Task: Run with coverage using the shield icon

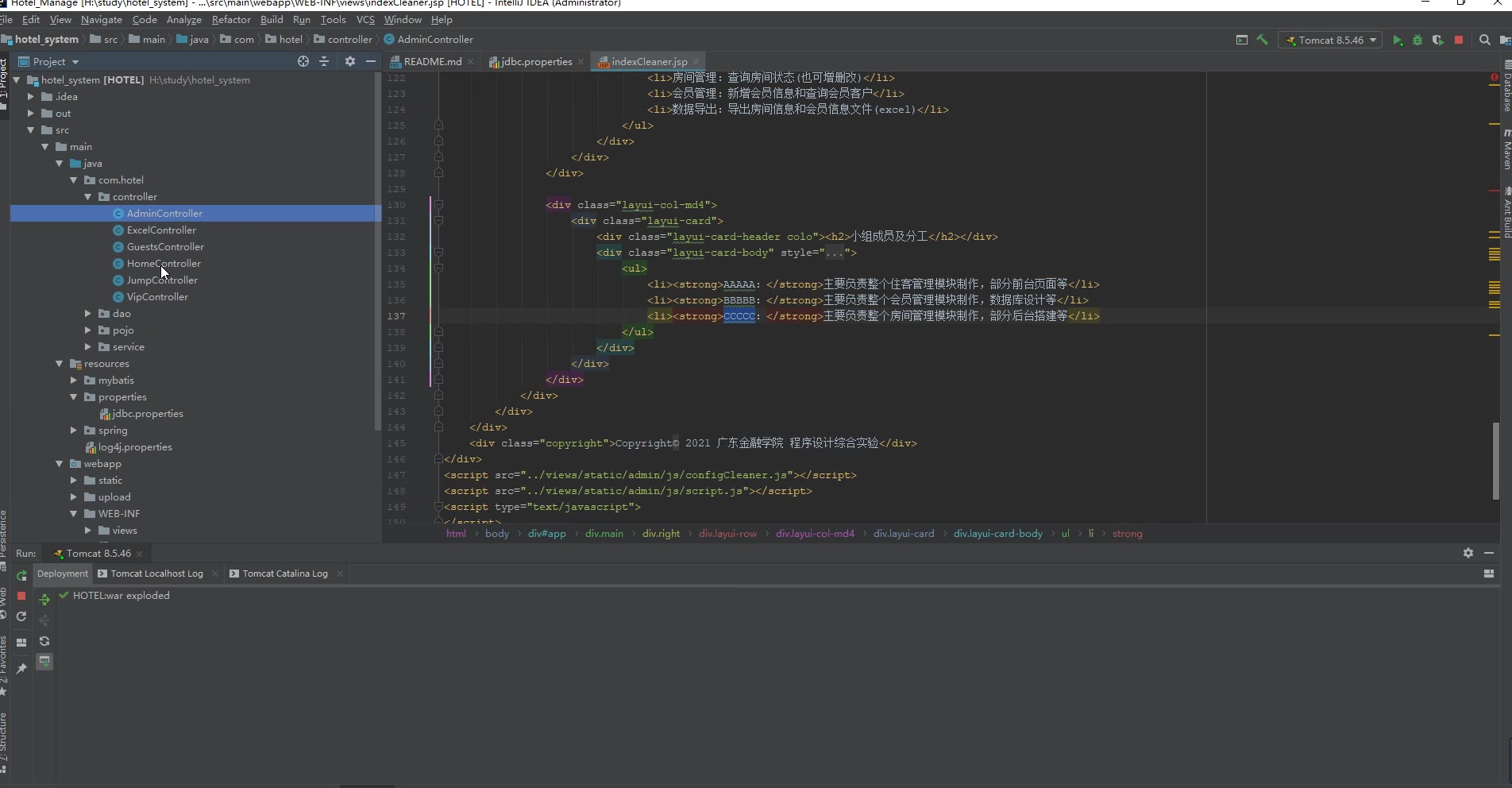Action: click(1437, 40)
